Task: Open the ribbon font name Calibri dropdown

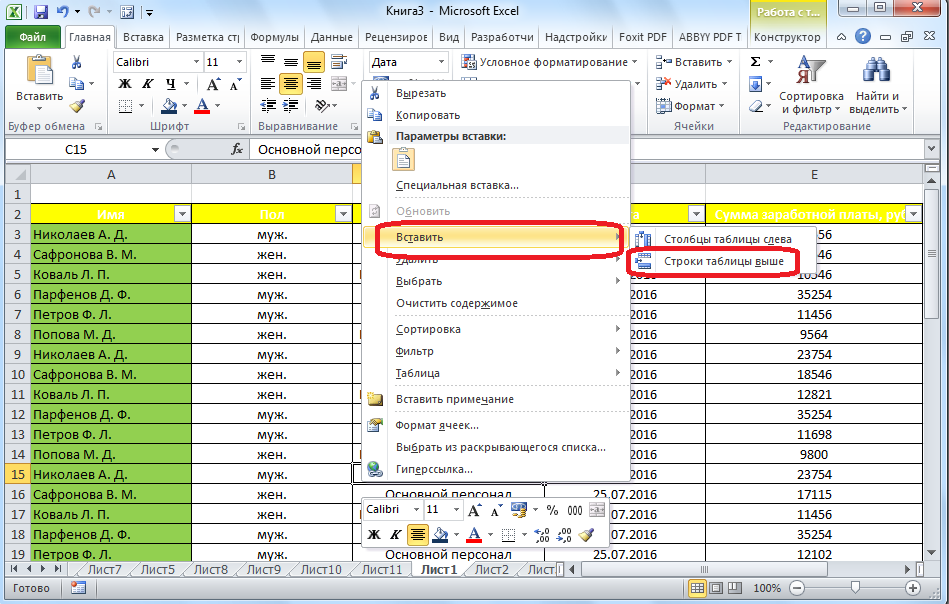Action: click(x=194, y=62)
